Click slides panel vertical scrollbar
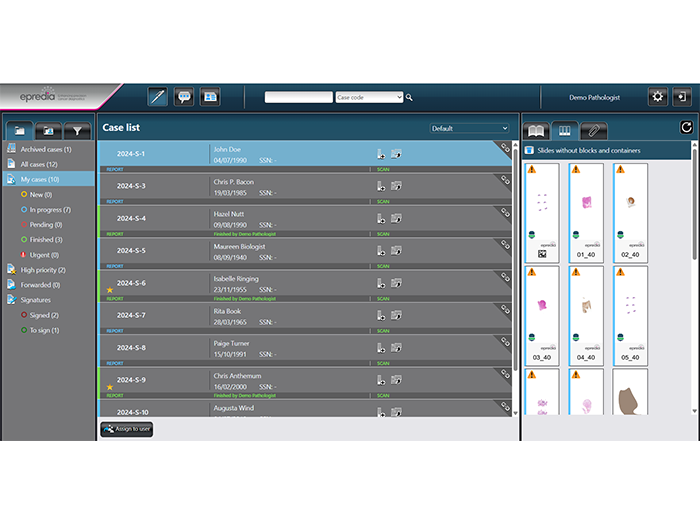 pos(695,204)
